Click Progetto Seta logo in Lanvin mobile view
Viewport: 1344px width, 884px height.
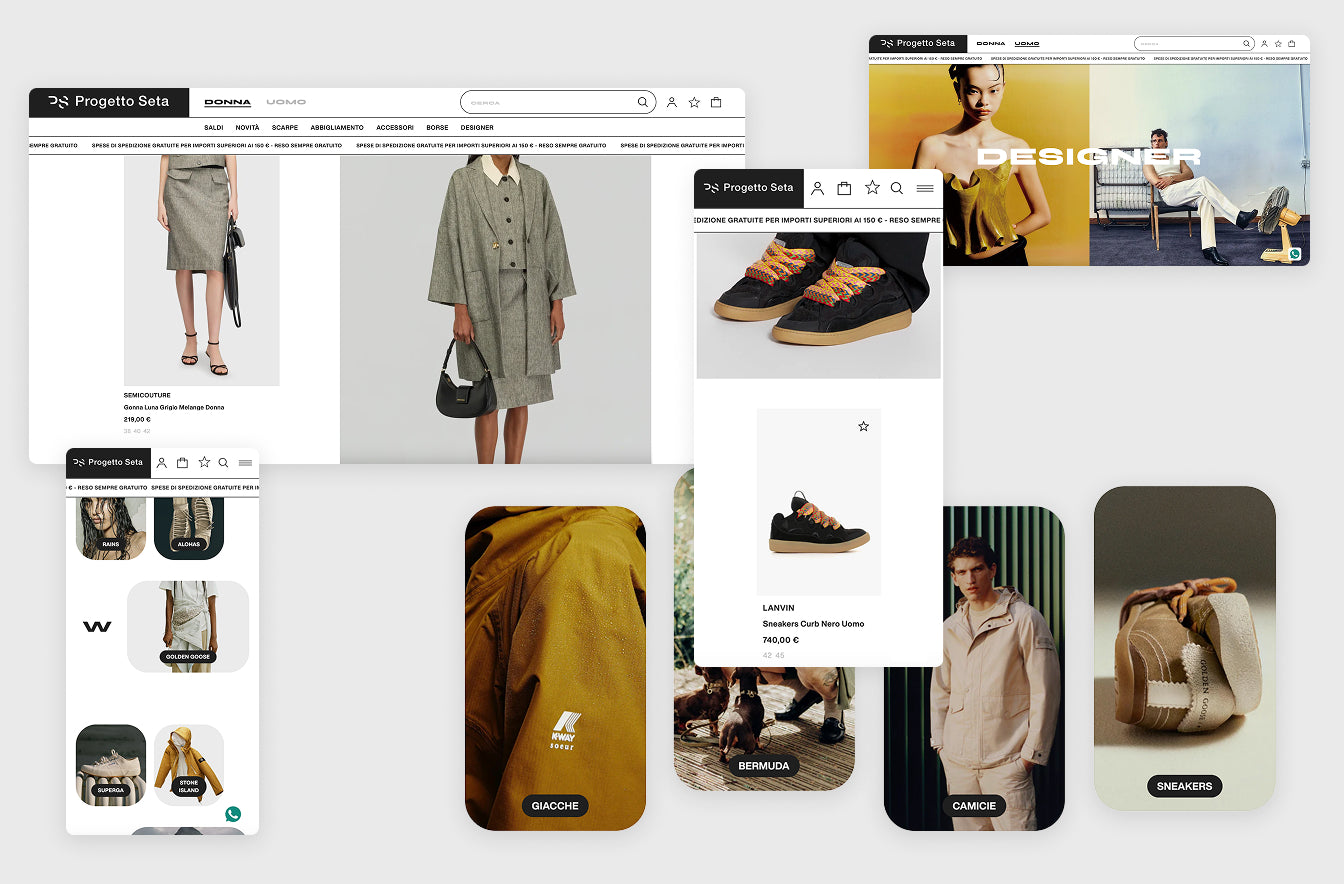point(748,187)
